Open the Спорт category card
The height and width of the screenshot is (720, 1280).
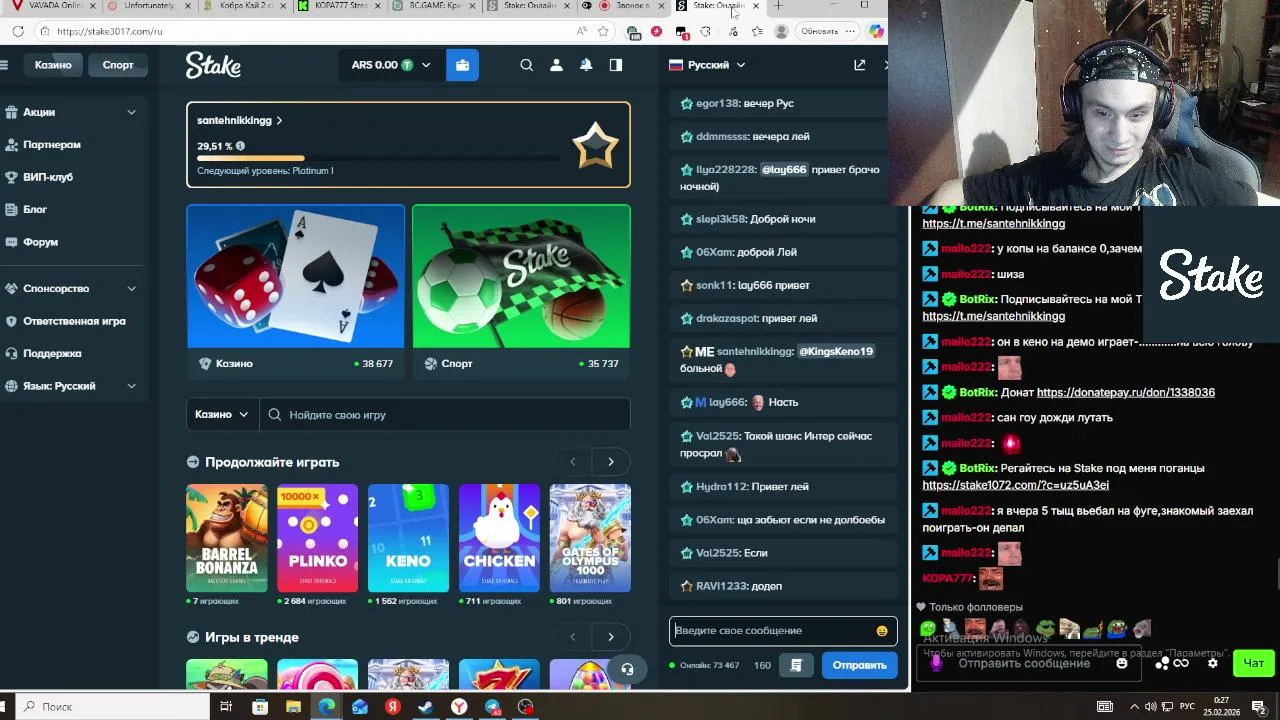pos(521,292)
